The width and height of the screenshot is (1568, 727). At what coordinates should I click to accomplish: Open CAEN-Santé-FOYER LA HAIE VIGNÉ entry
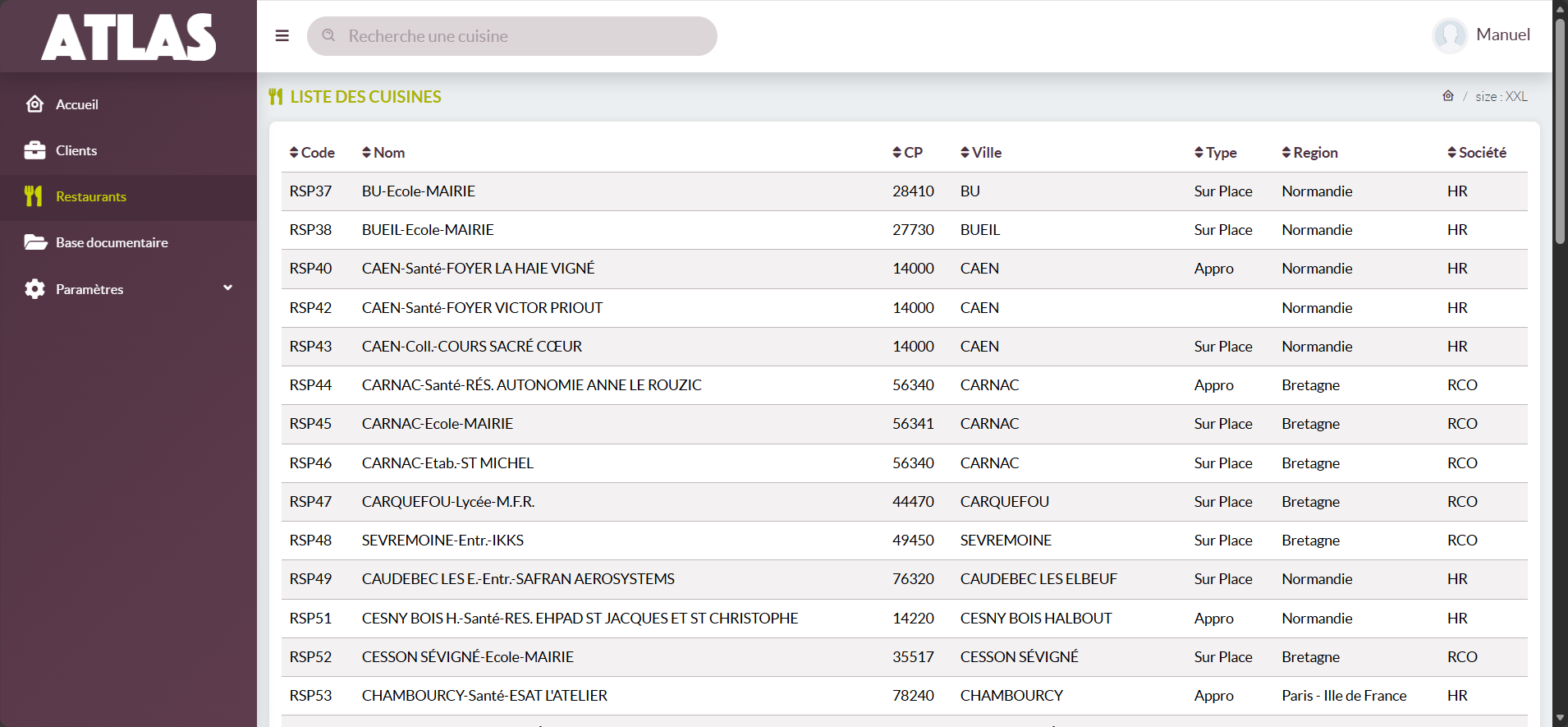point(479,269)
